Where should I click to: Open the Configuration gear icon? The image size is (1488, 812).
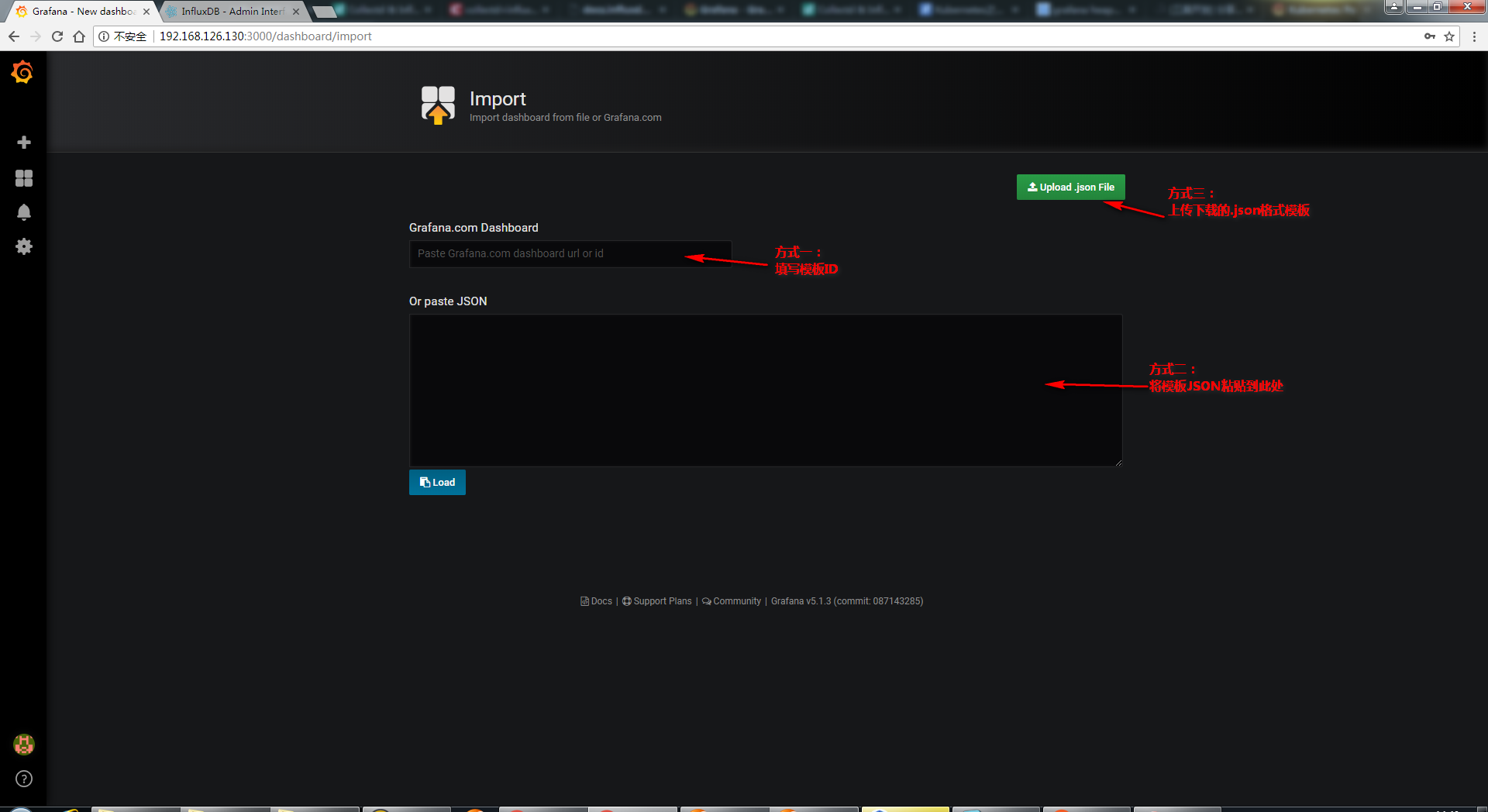coord(24,246)
